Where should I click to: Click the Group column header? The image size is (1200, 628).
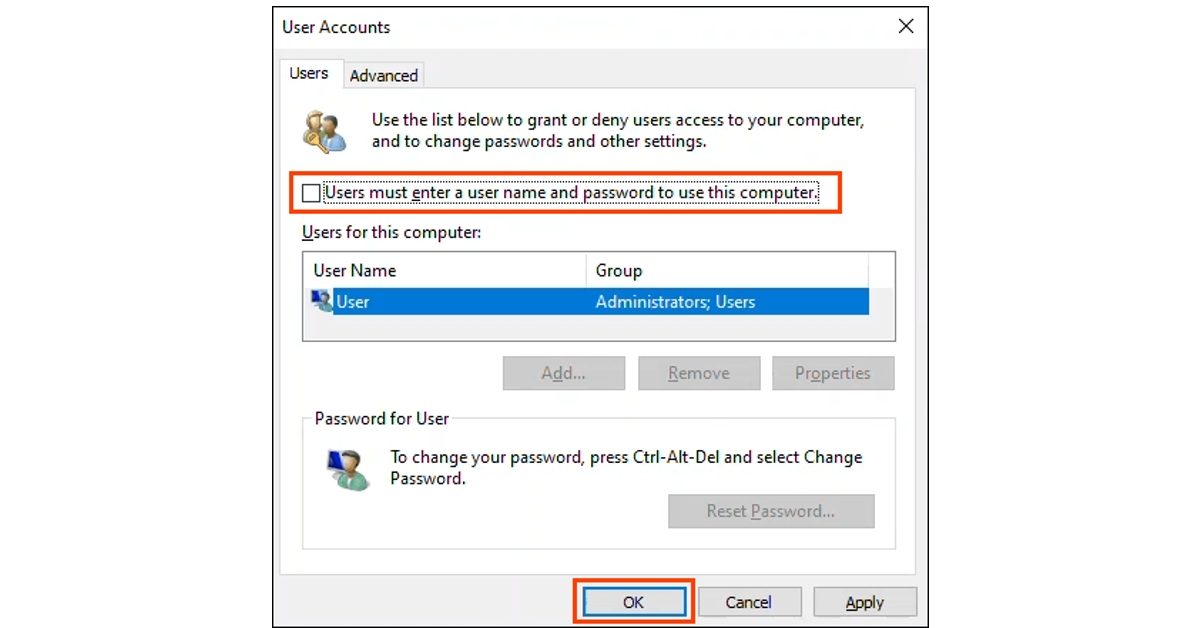tap(618, 270)
